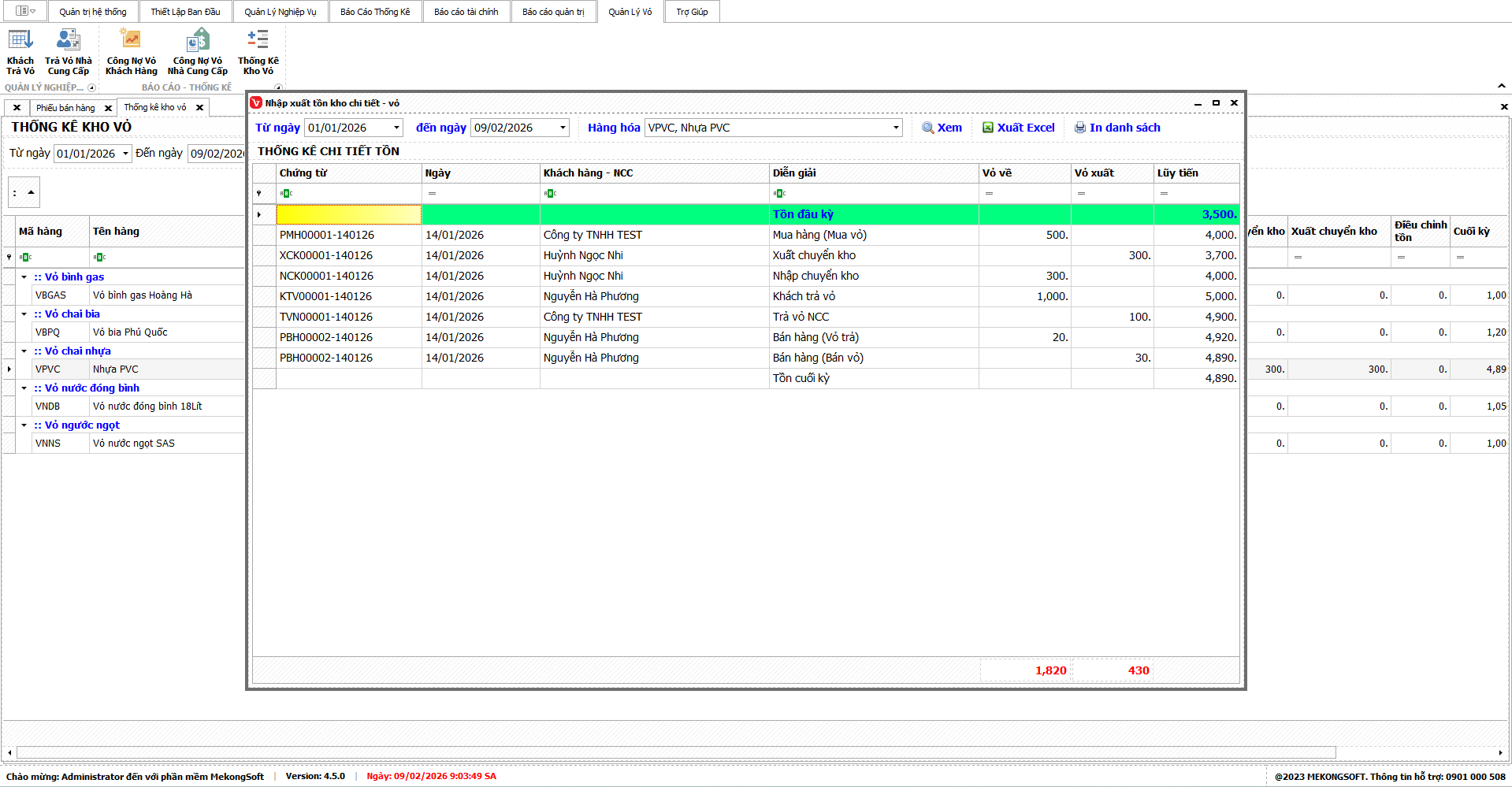Collapse the ribbon with the up chevron
The image size is (1512, 787).
point(1501,86)
